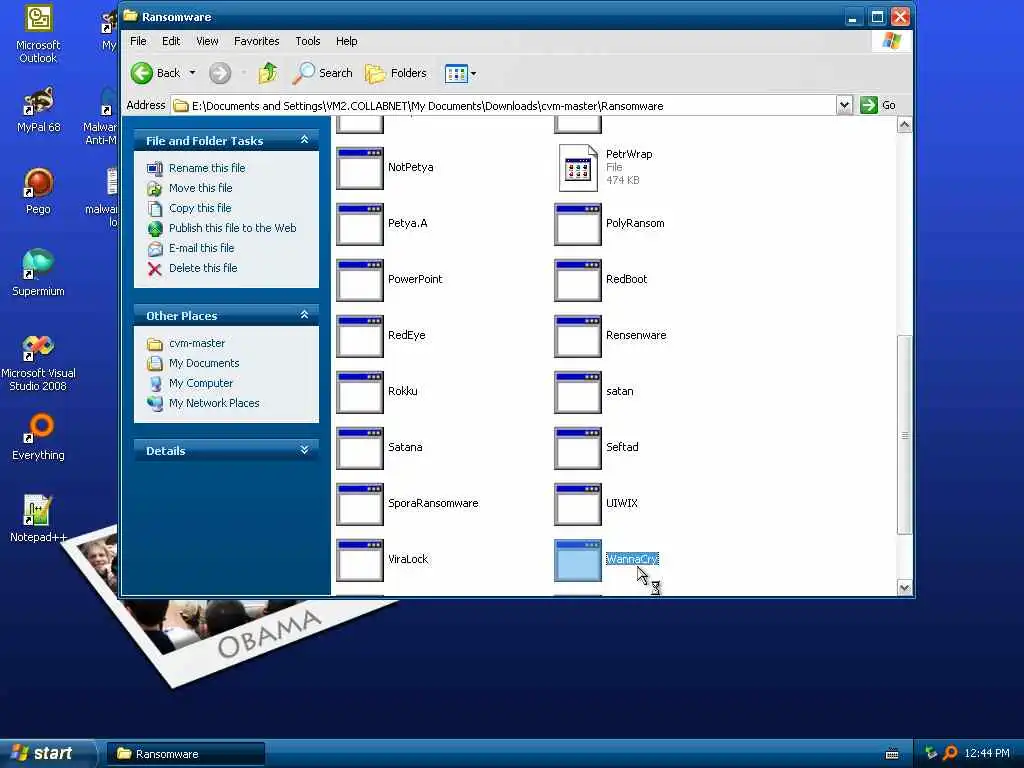Image resolution: width=1024 pixels, height=768 pixels.
Task: Open the Favorites menu
Action: [x=257, y=41]
